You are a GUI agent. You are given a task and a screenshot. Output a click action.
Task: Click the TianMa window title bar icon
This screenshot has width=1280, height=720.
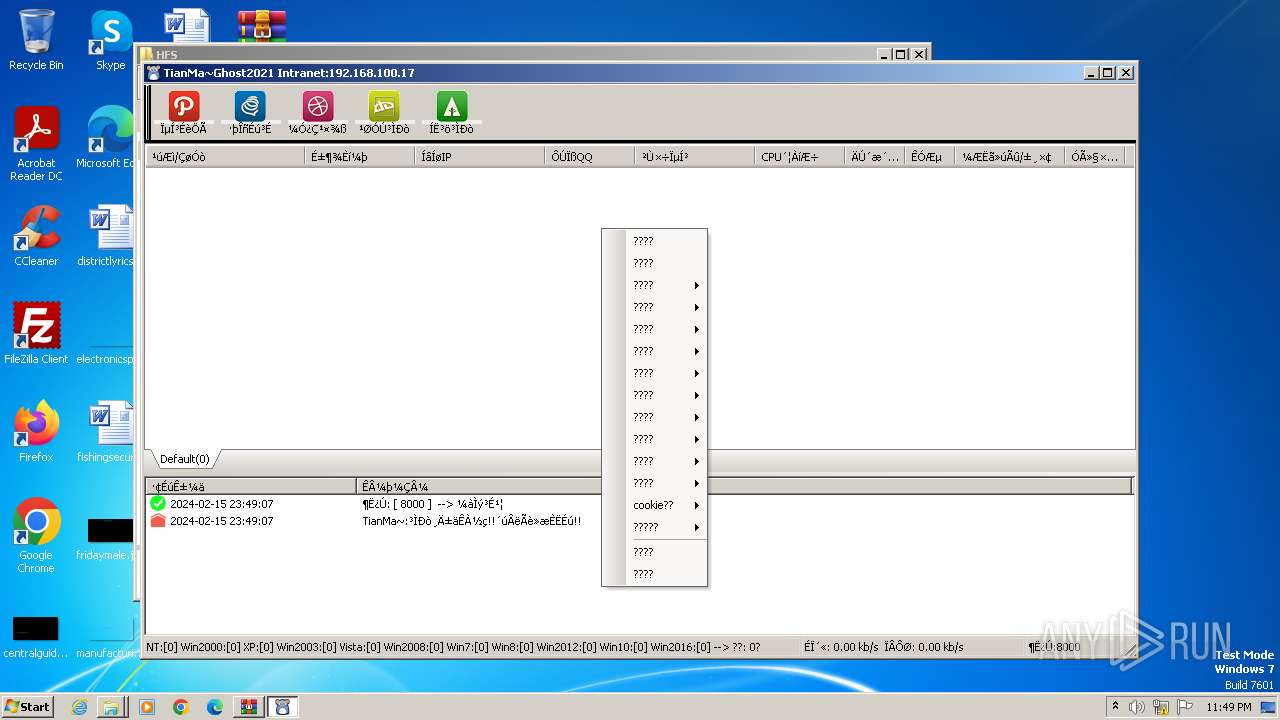point(153,73)
